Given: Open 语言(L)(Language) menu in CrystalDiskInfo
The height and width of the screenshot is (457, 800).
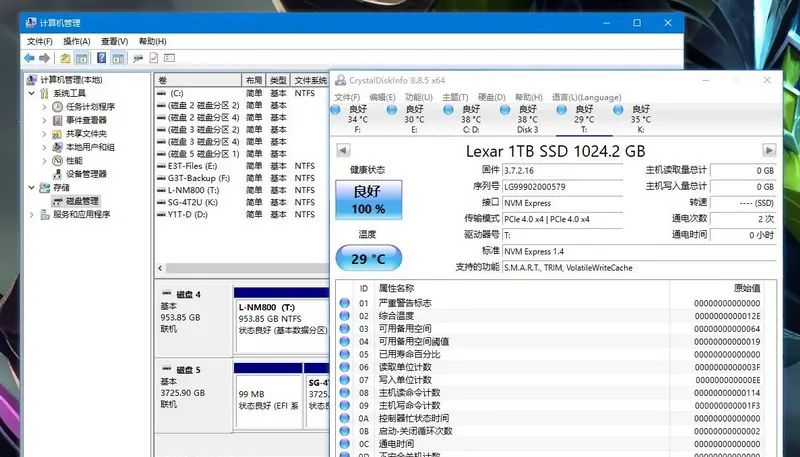Looking at the screenshot, I should click(587, 97).
